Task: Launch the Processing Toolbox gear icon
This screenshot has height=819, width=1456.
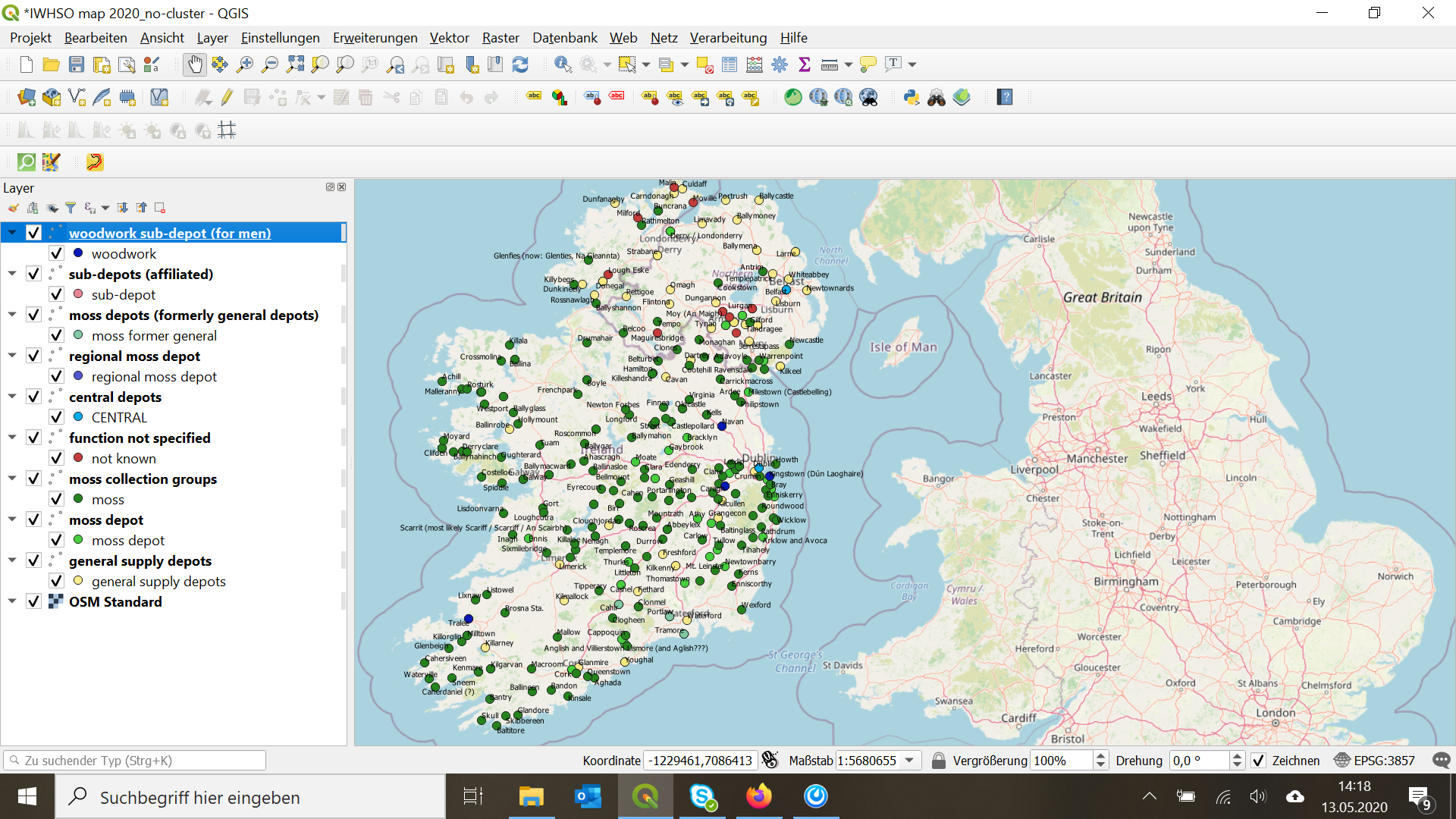Action: click(x=780, y=64)
